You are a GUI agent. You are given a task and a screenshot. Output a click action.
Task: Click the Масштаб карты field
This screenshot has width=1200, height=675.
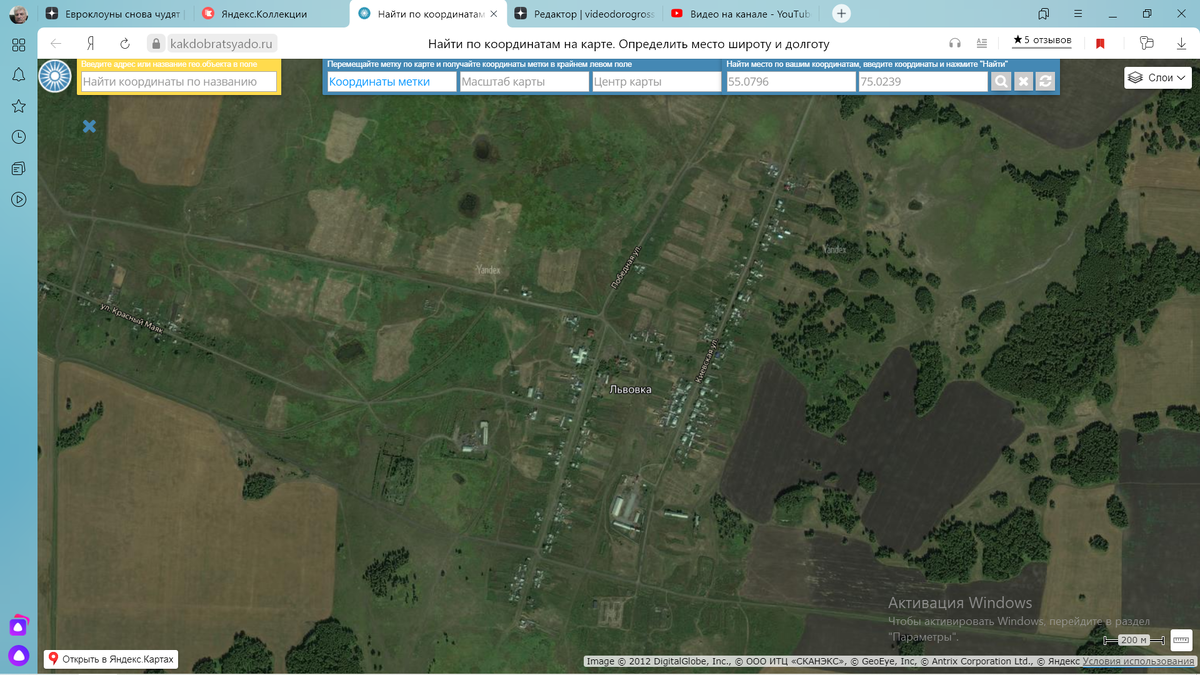point(523,82)
